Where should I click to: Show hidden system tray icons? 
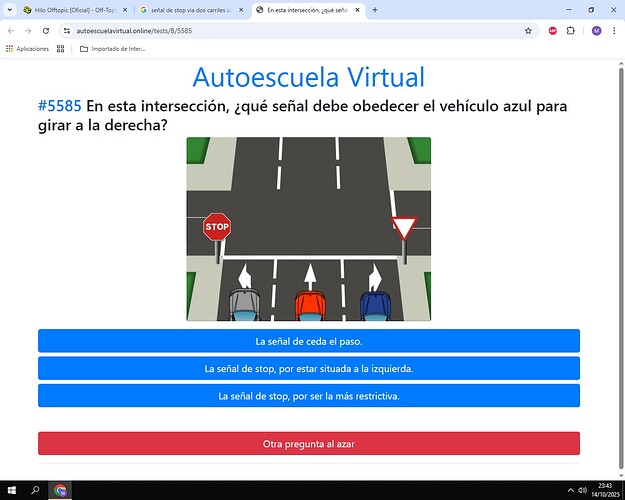[x=570, y=490]
